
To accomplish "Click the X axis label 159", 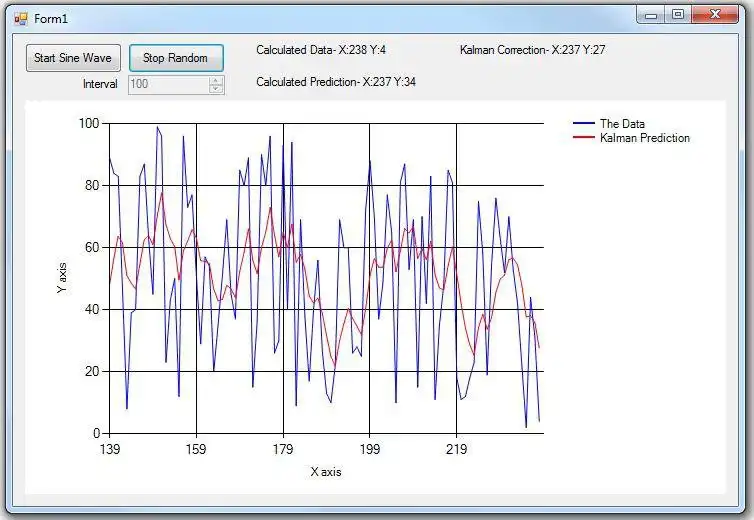I will pyautogui.click(x=196, y=449).
